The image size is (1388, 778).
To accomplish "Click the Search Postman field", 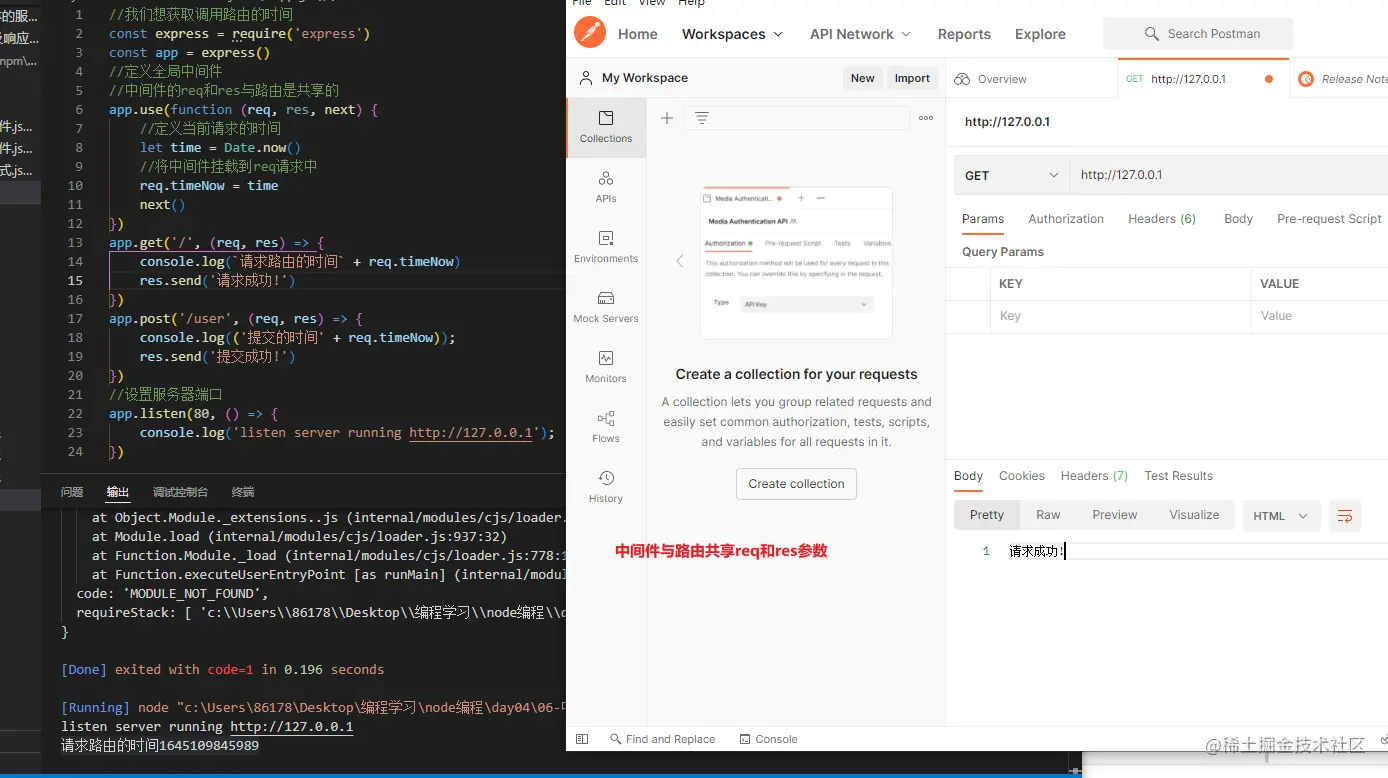I will (1198, 34).
